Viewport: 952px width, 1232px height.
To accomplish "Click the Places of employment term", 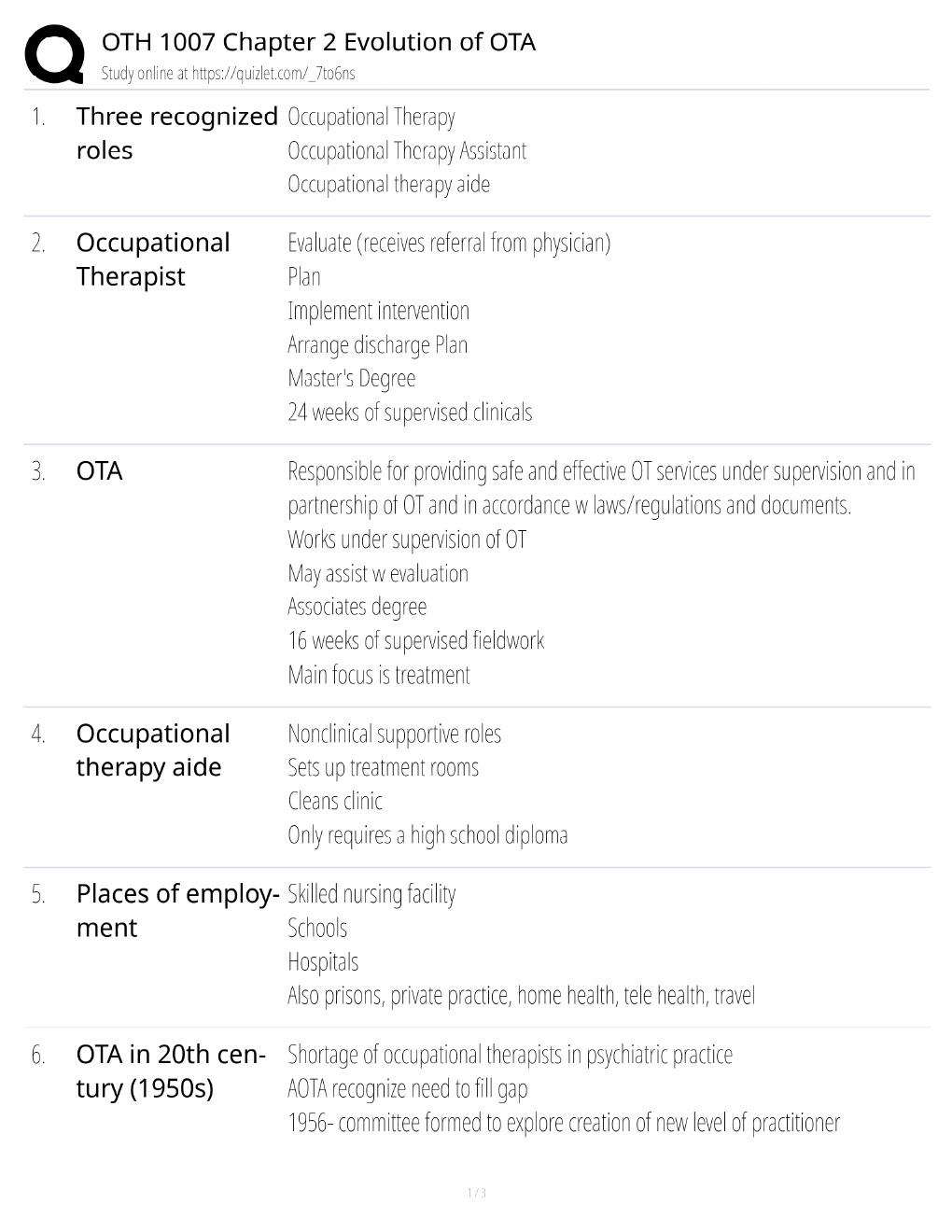I will [x=178, y=911].
